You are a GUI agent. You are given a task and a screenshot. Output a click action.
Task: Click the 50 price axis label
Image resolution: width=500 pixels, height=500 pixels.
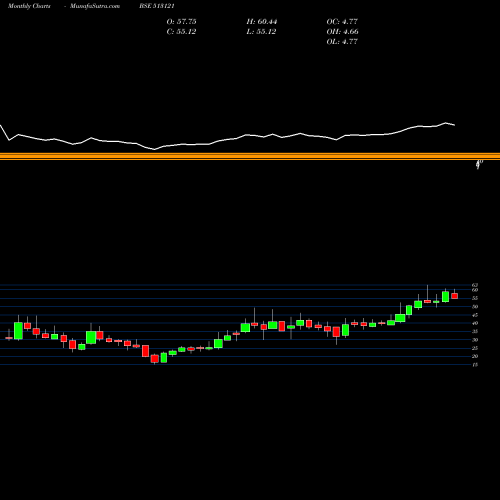click(x=475, y=307)
